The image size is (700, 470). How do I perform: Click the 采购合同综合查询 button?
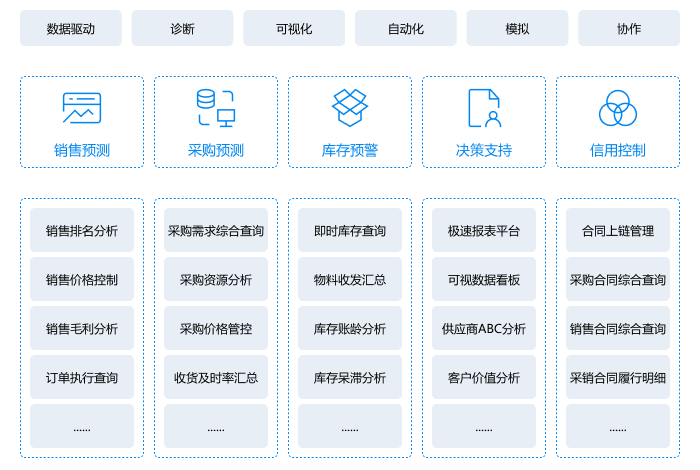(618, 279)
